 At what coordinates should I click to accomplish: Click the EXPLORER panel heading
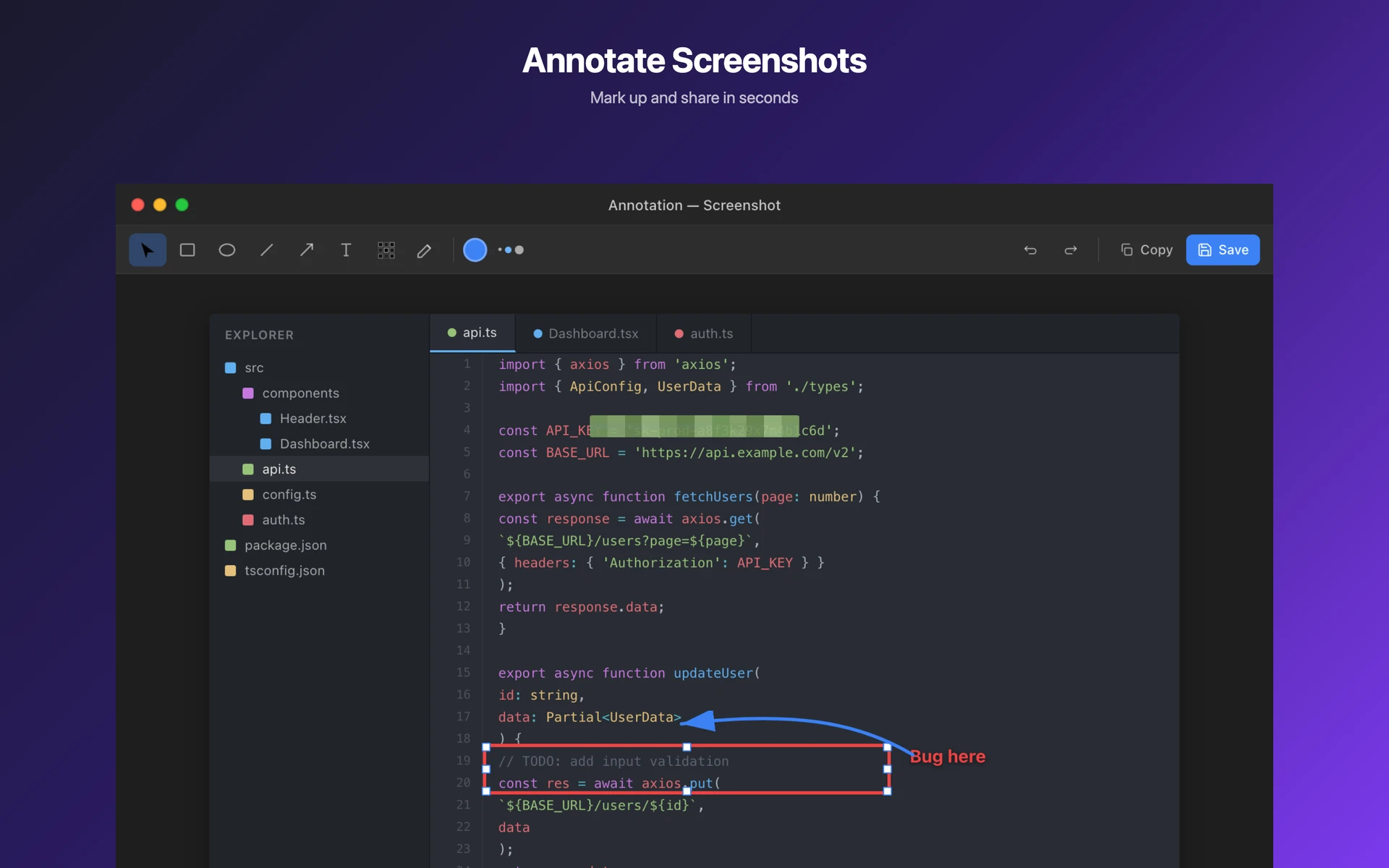pyautogui.click(x=259, y=335)
